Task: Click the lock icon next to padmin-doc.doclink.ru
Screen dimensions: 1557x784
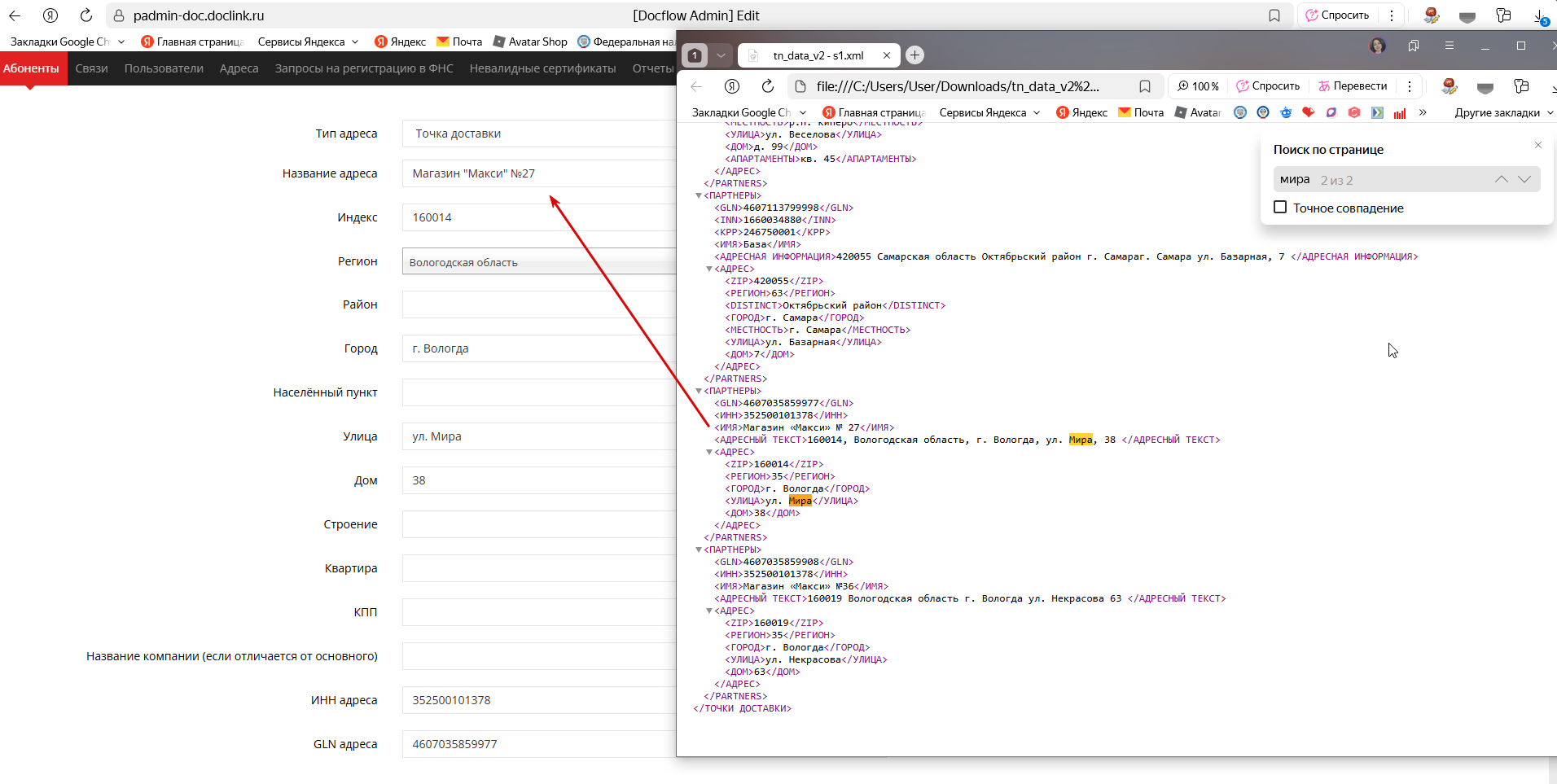Action: click(x=119, y=15)
